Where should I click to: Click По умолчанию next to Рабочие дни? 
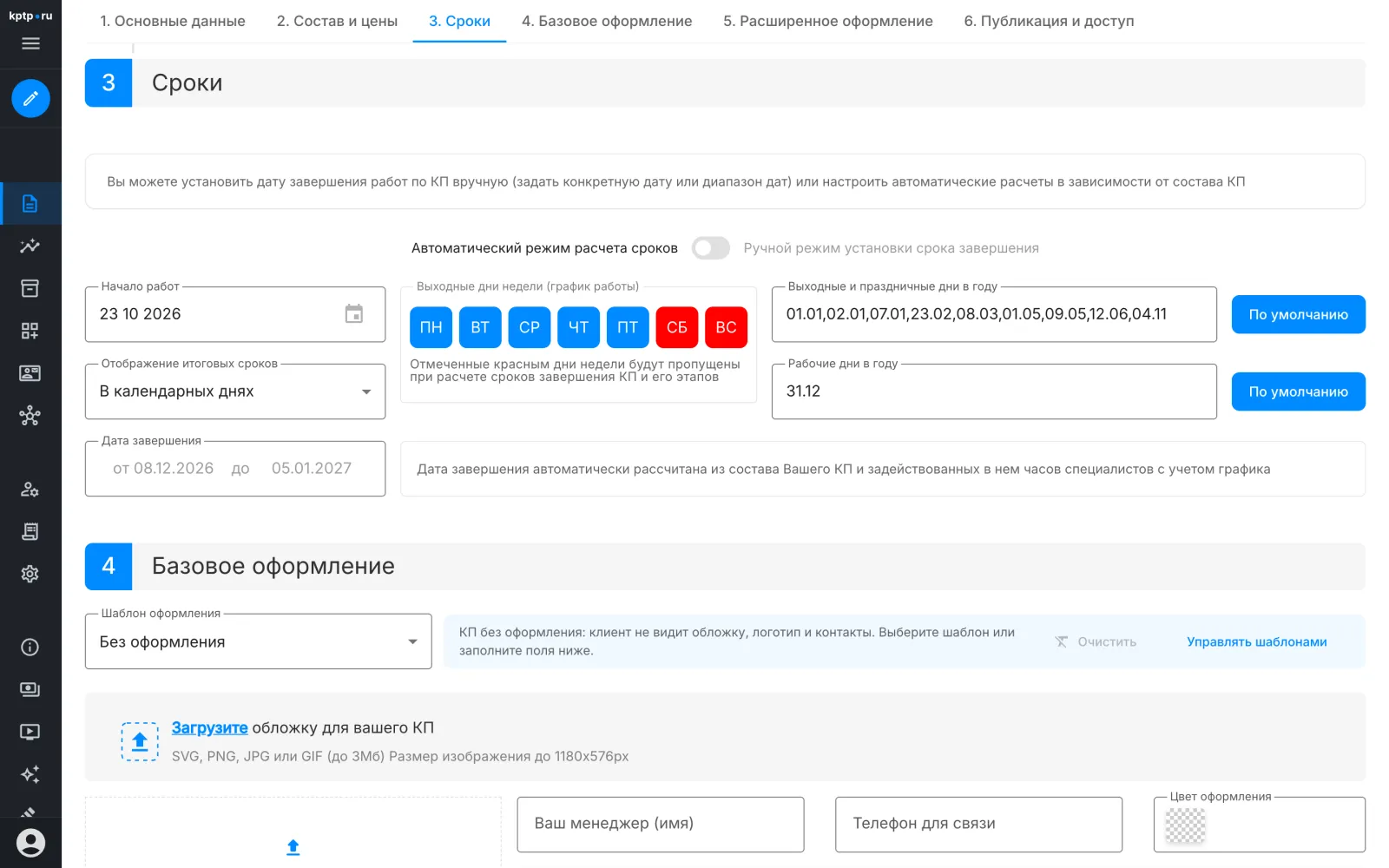click(x=1298, y=391)
